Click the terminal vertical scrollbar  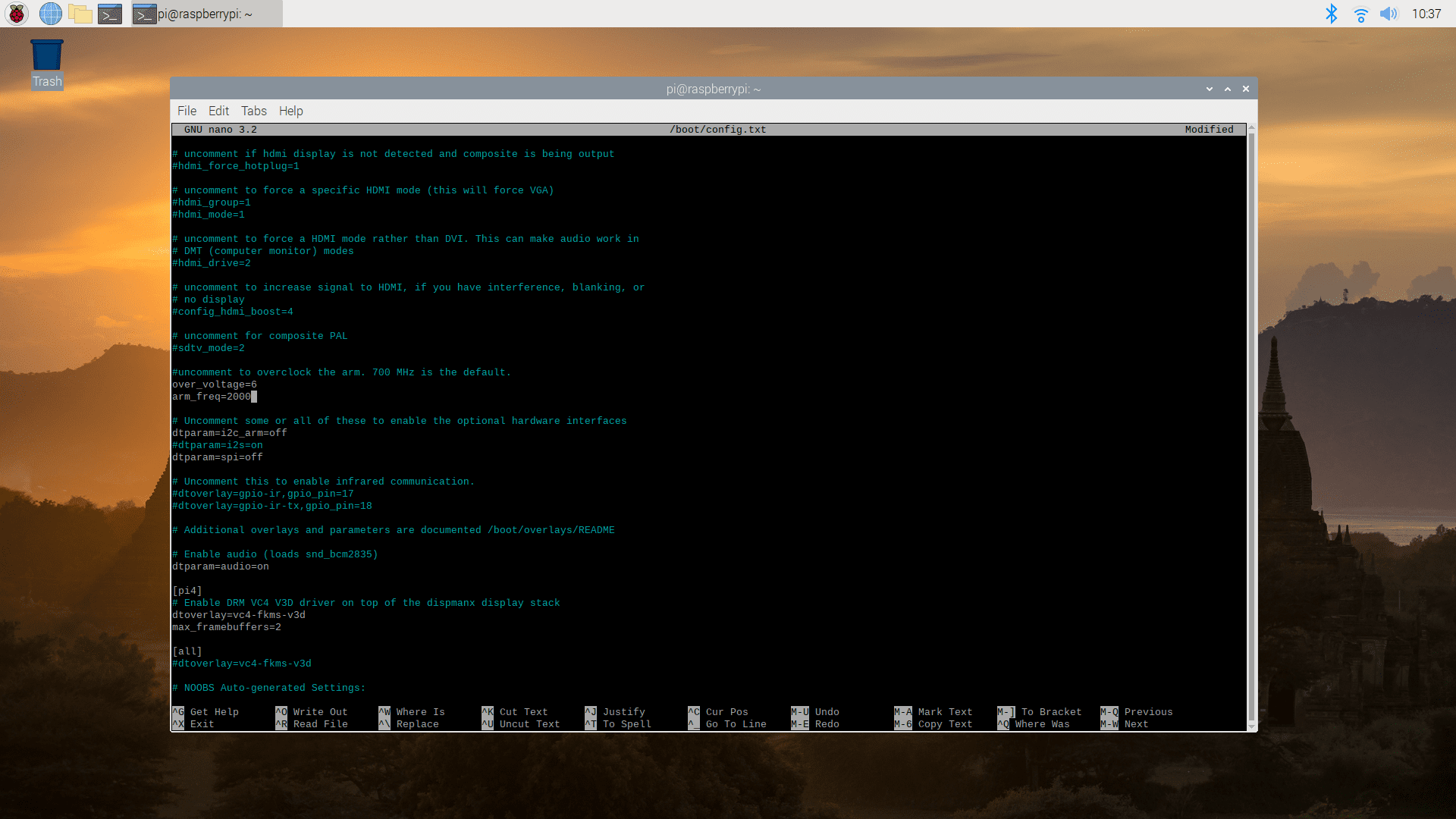(x=1251, y=425)
